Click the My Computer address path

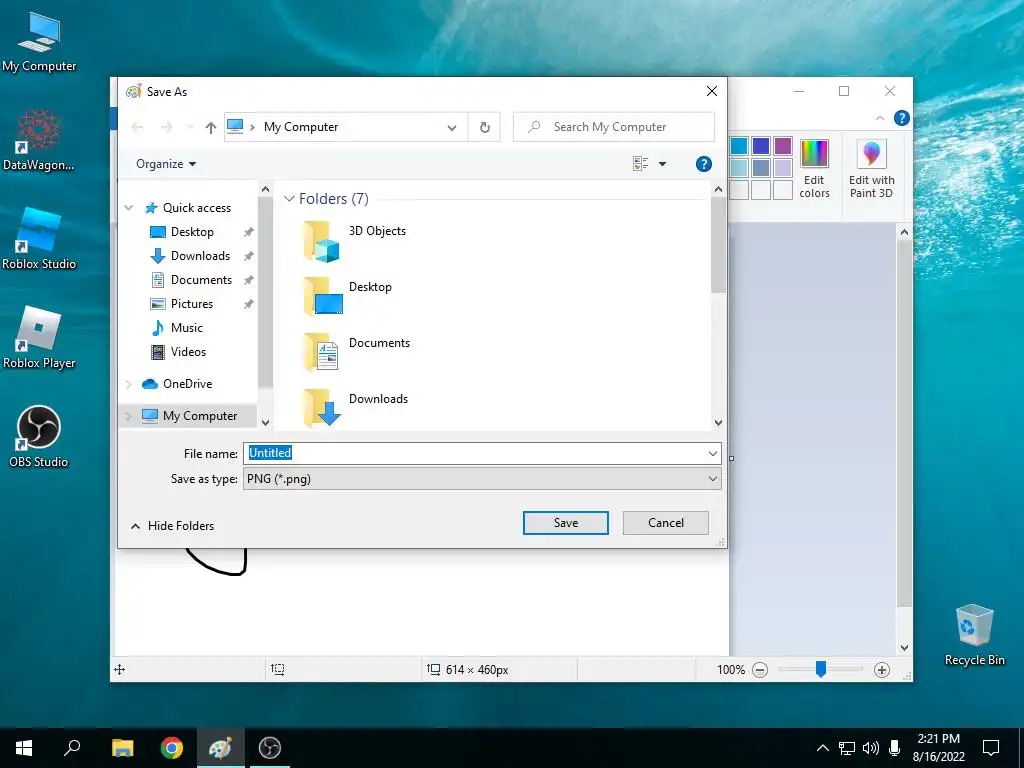(301, 127)
